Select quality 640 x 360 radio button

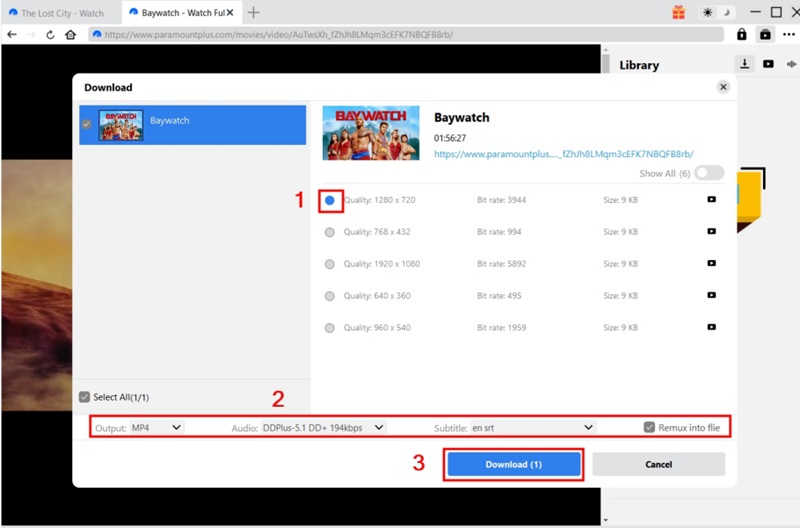point(330,296)
